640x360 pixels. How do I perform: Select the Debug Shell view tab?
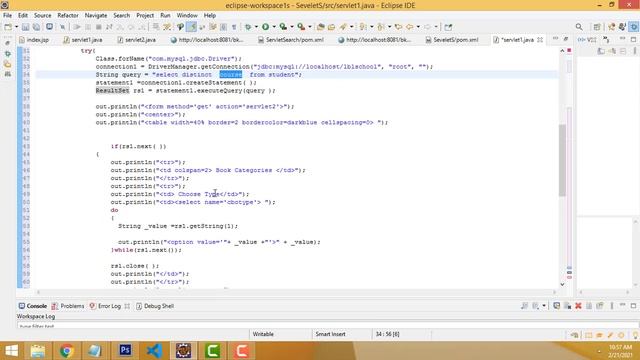pyautogui.click(x=155, y=306)
